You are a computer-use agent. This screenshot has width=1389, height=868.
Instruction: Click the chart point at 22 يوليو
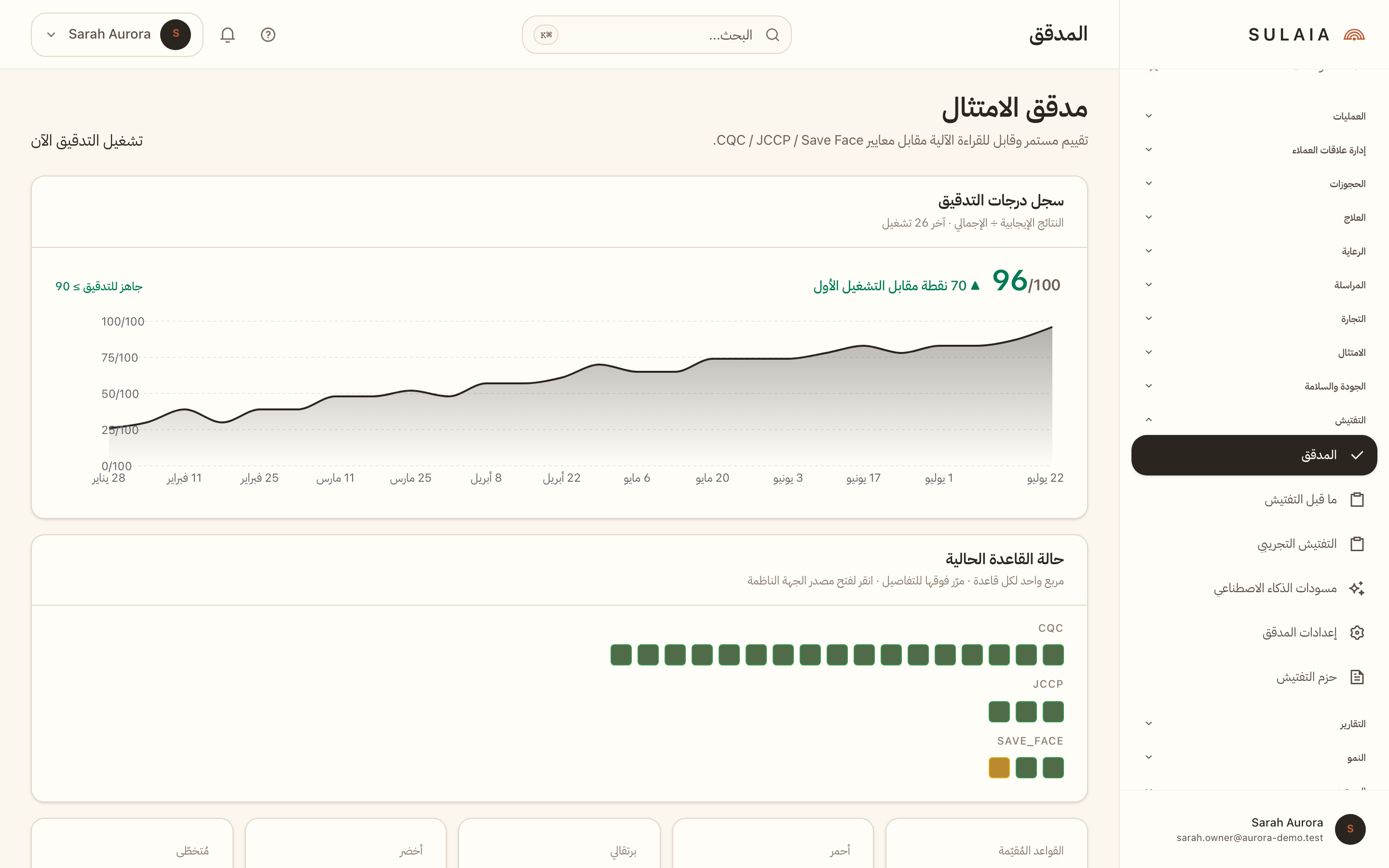pos(1051,327)
